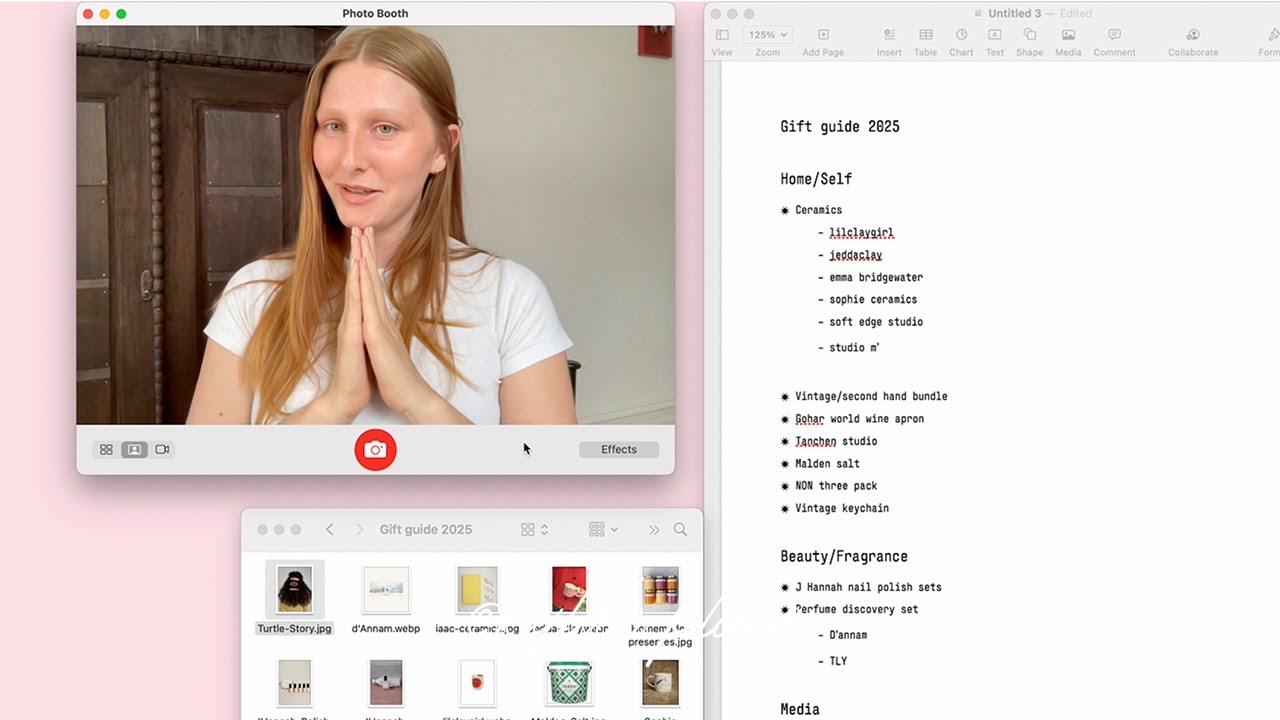Click the 'soft edge studio' list entry
Image resolution: width=1280 pixels, height=720 pixels.
pos(876,322)
